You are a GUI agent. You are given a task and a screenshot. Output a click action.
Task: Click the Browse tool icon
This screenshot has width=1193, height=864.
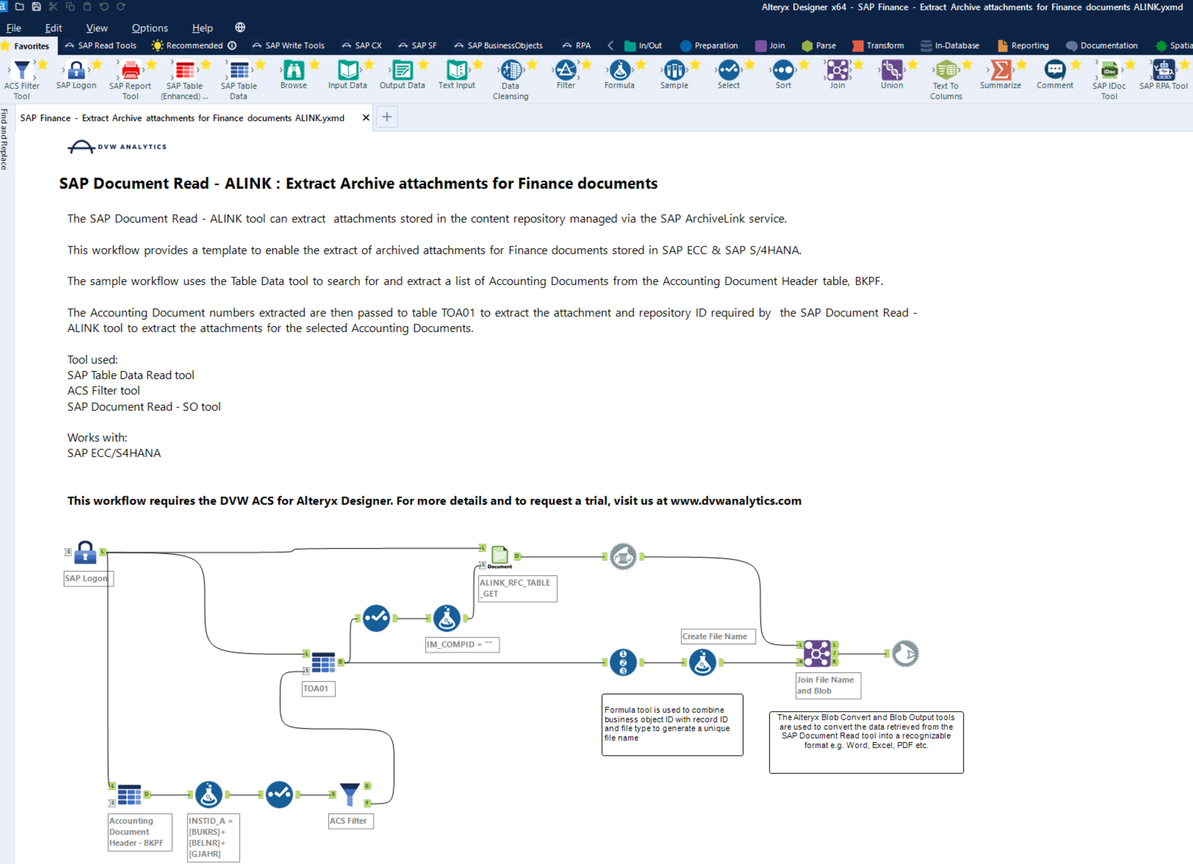[x=293, y=72]
